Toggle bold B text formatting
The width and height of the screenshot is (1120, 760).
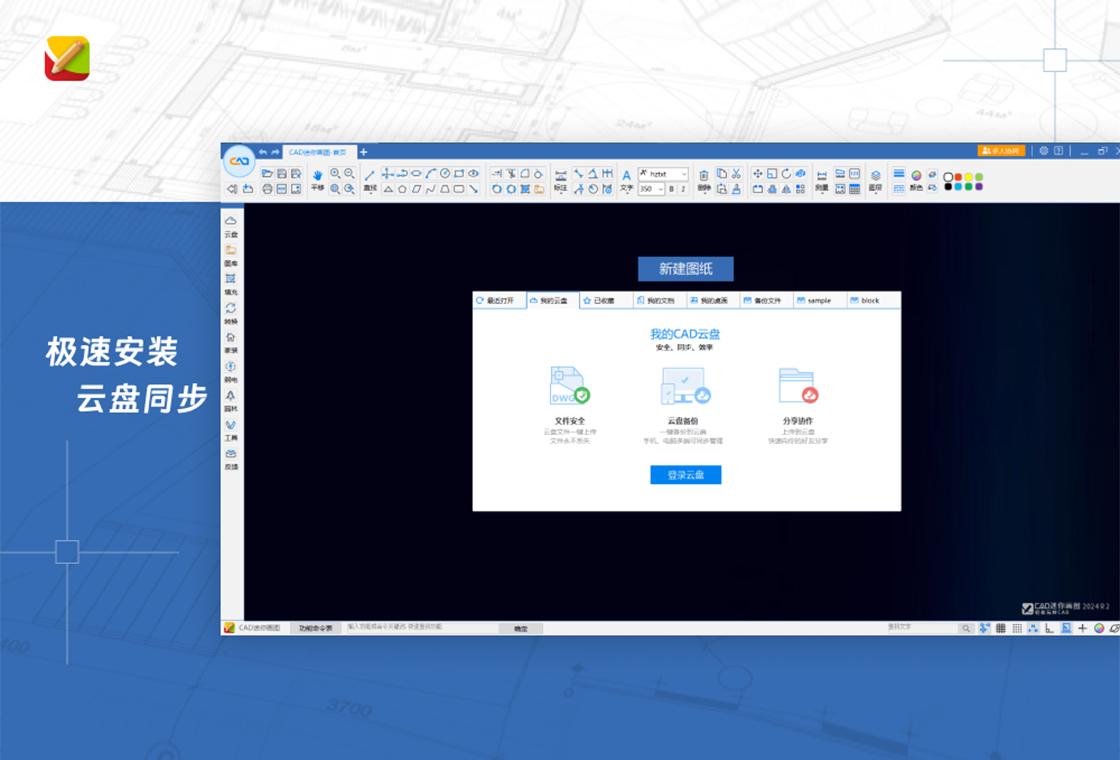(x=671, y=189)
